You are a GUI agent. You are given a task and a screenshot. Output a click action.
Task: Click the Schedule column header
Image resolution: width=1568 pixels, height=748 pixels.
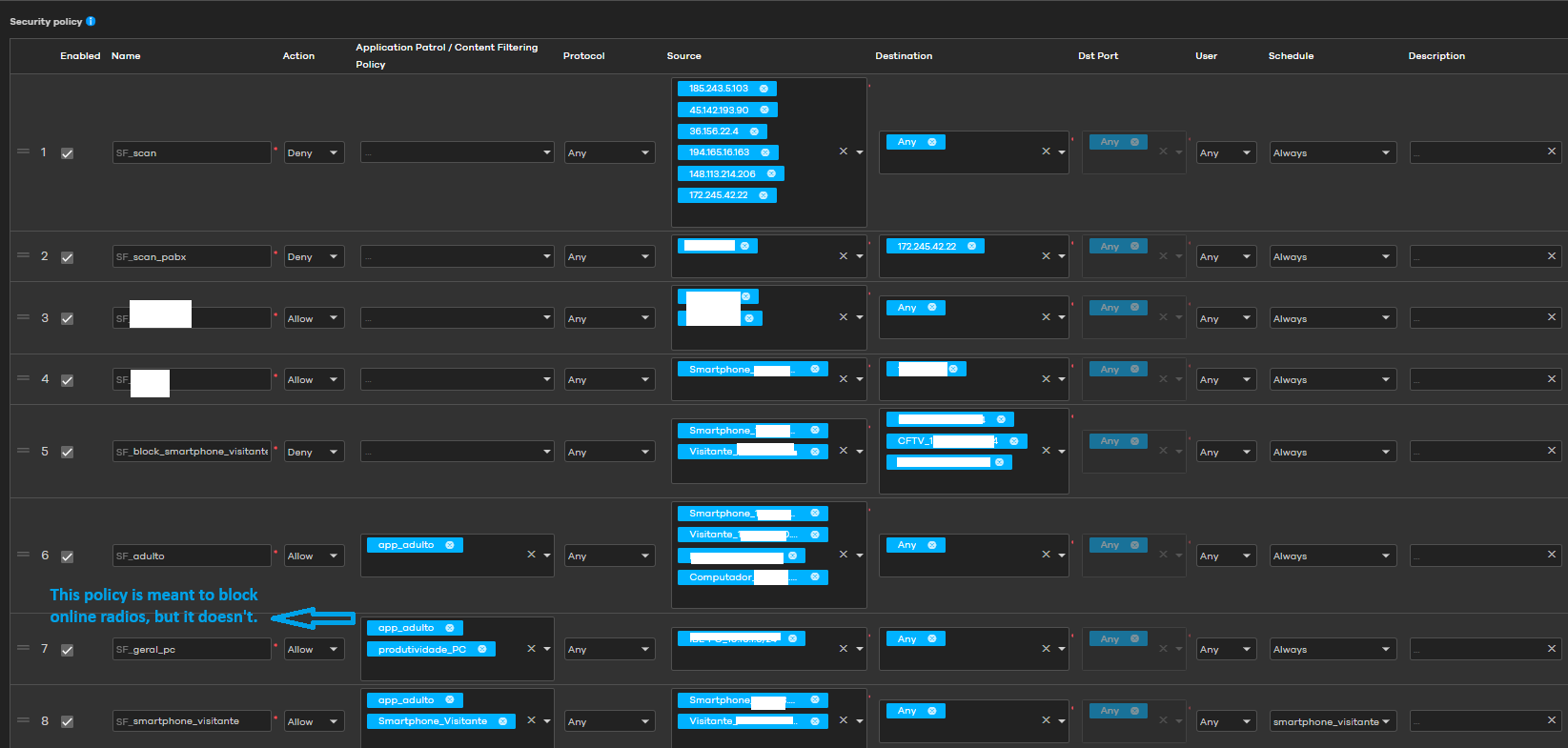coord(1291,56)
